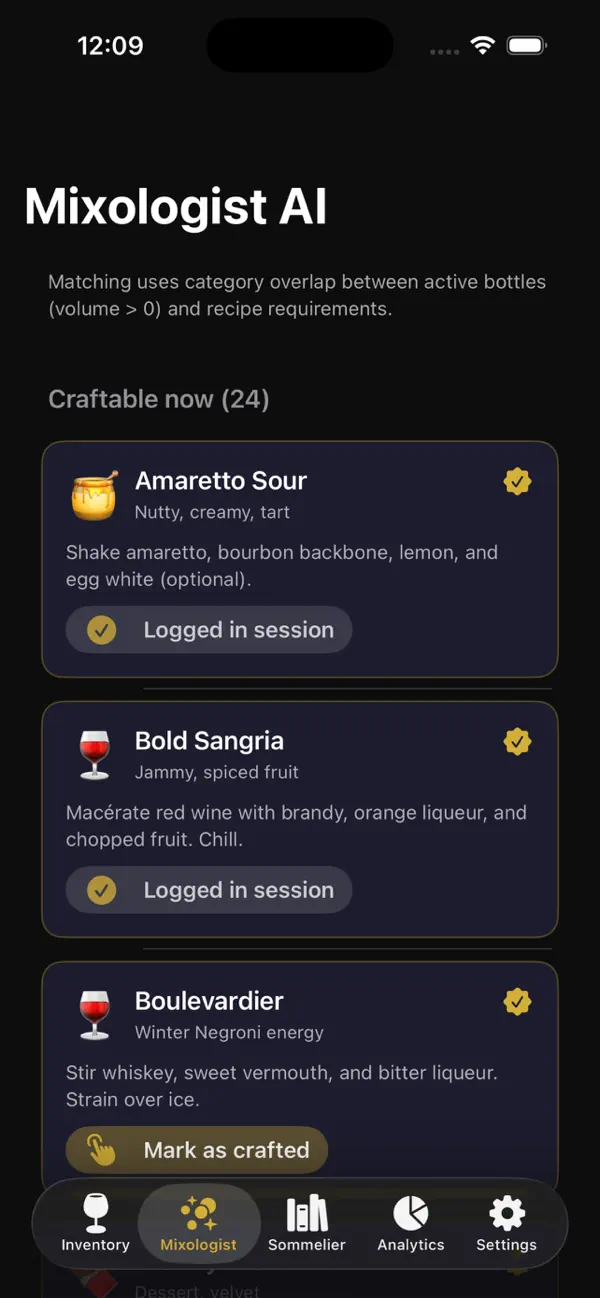The image size is (600, 1298).
Task: Toggle Logged in session for Bold Sangria
Action: (209, 890)
